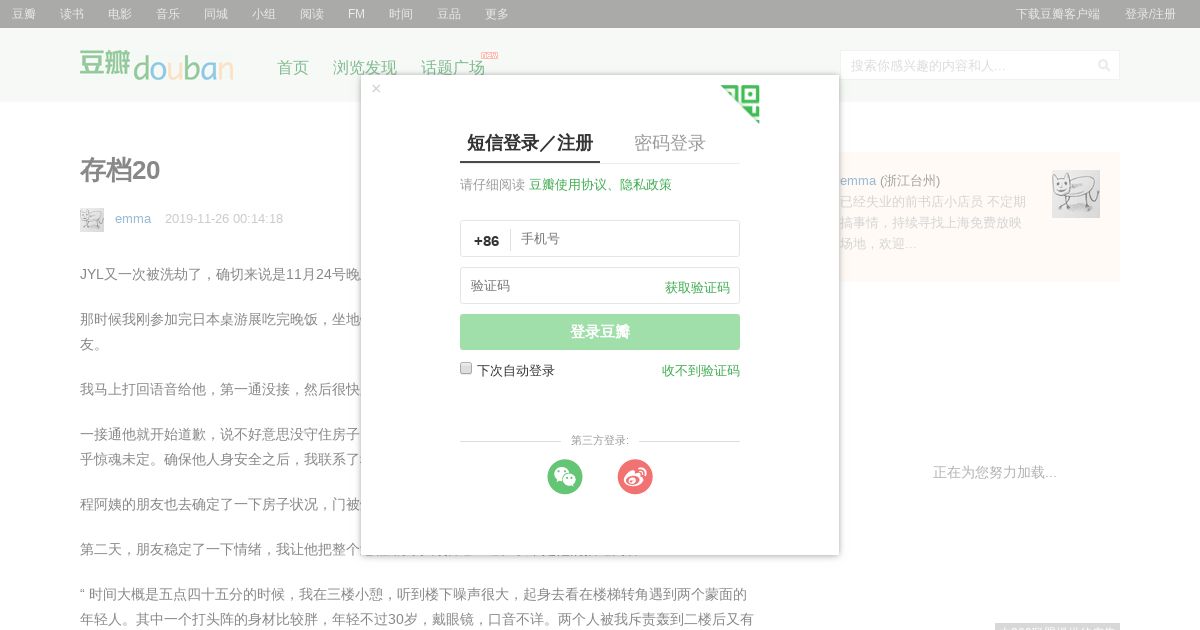This screenshot has height=630, width=1200.
Task: Open 阅读 in the top bar
Action: tap(312, 14)
